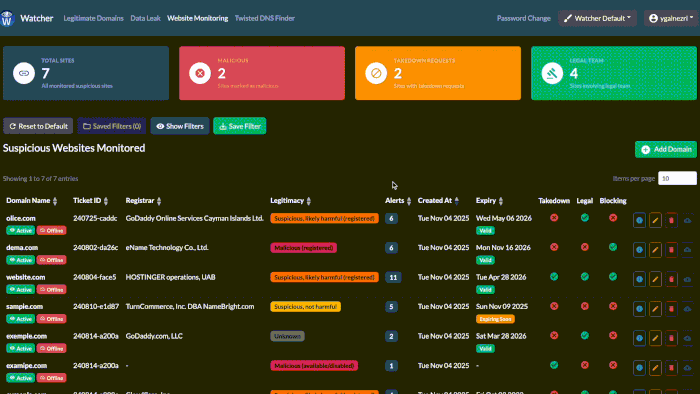Sort table by Registrar
Viewport: 700px width, 394px height.
(x=143, y=201)
